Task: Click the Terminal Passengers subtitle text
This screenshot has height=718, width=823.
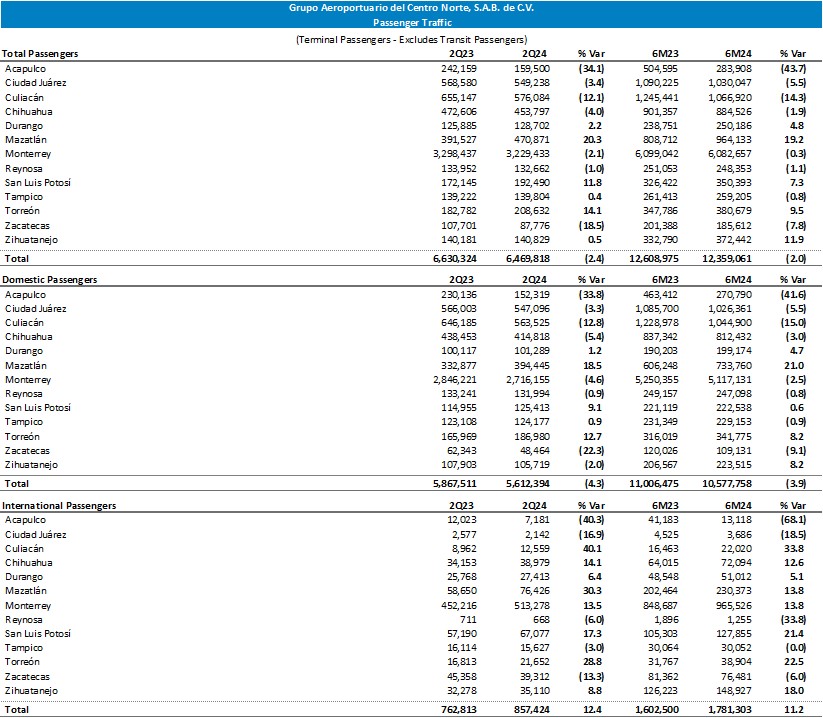Action: 411,38
